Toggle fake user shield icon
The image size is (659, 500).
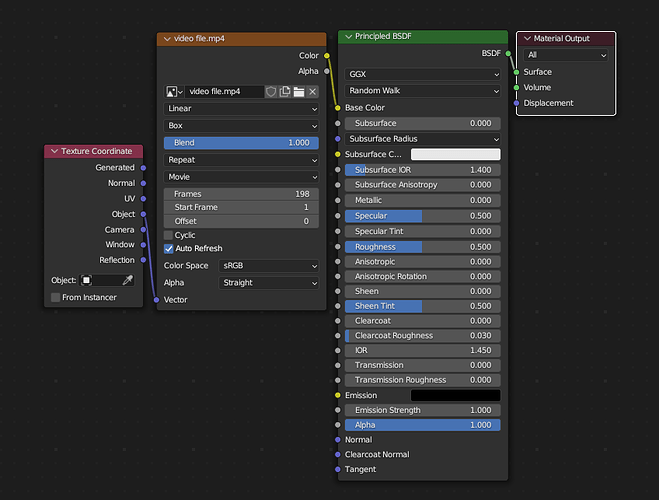[x=271, y=92]
